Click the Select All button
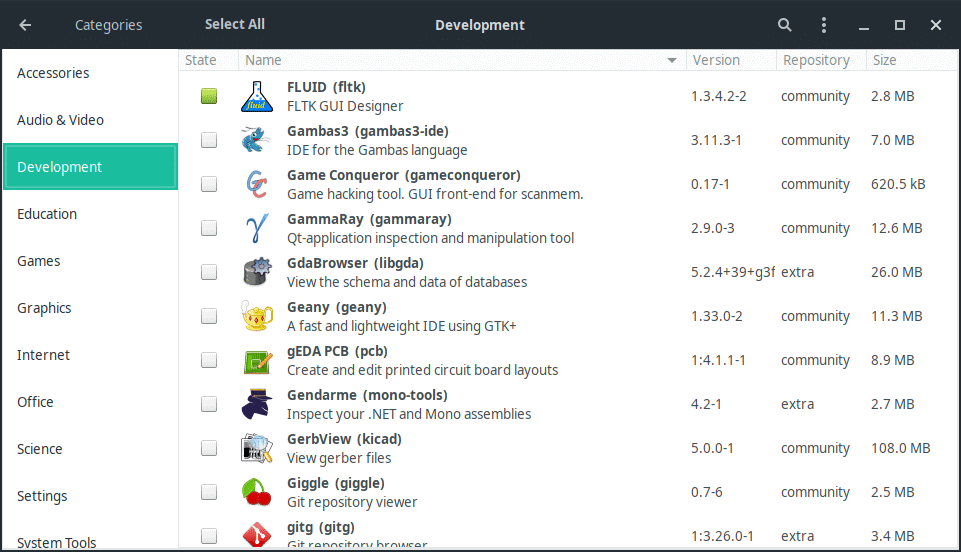 [235, 25]
